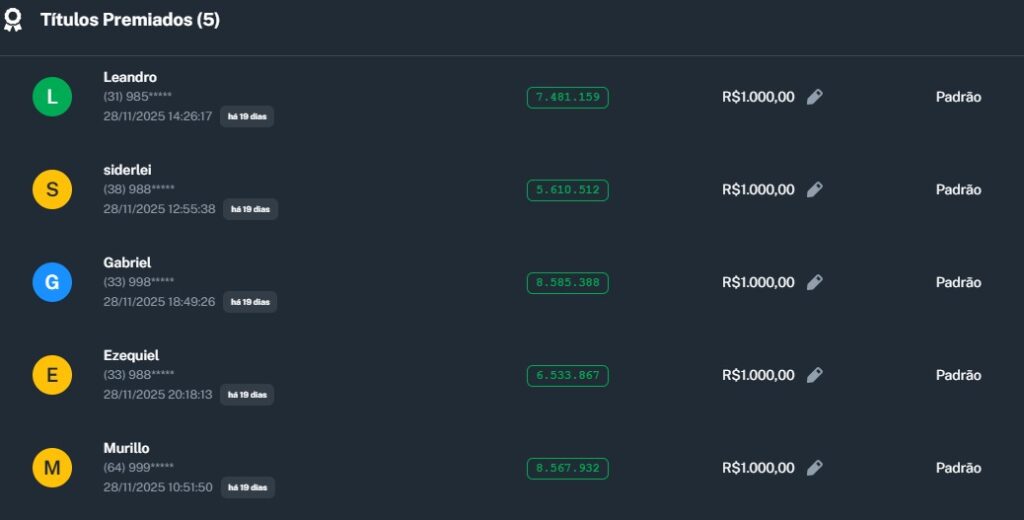Edit Leandro's R$1.000,00 prize with pencil icon

814,97
